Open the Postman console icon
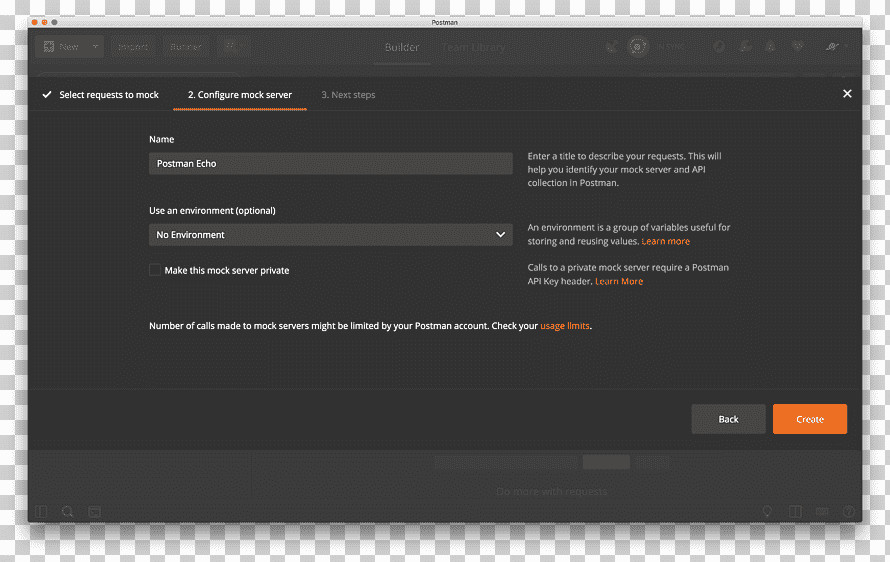Viewport: 890px width, 562px height. click(95, 512)
